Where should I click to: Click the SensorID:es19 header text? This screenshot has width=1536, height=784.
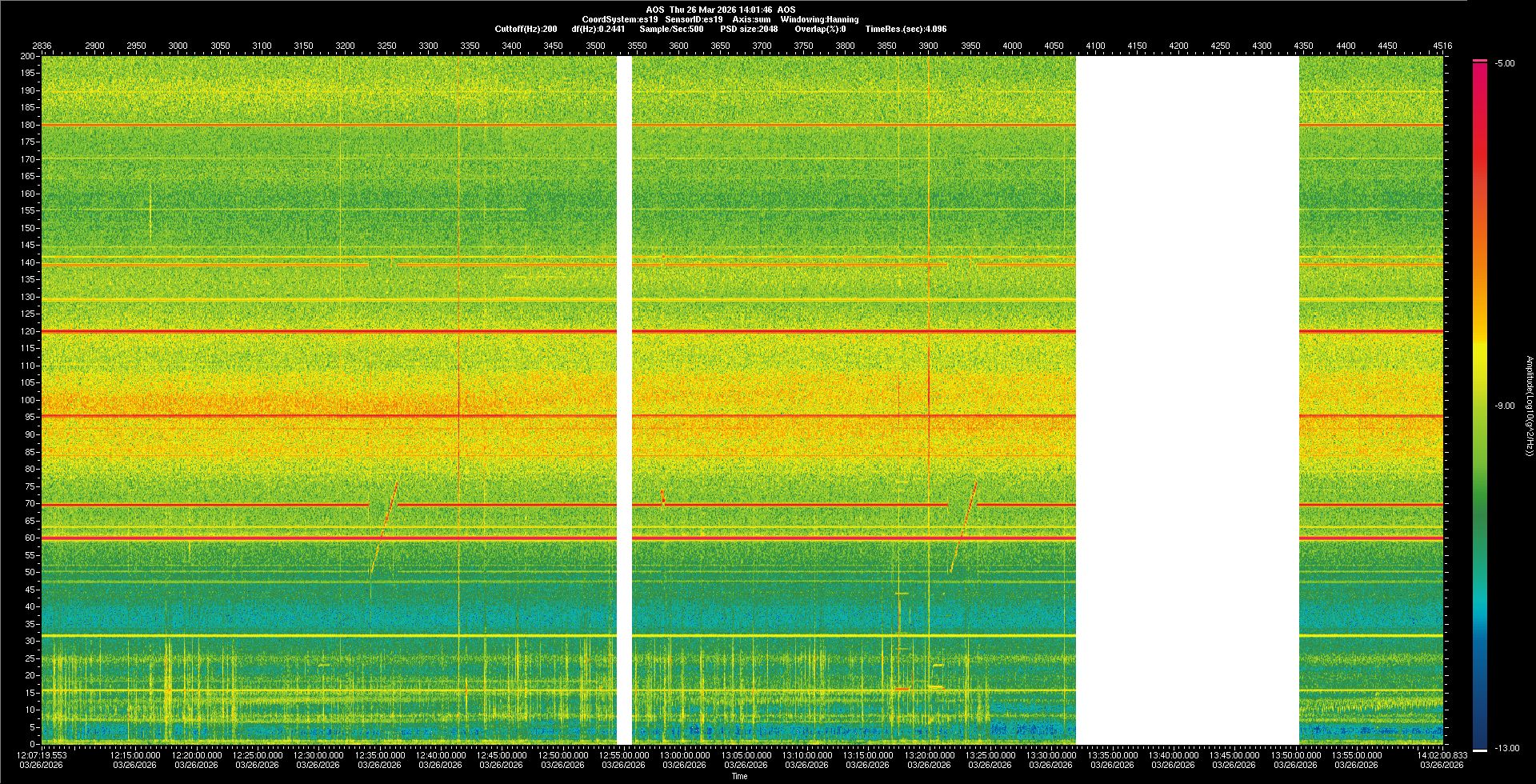click(694, 19)
